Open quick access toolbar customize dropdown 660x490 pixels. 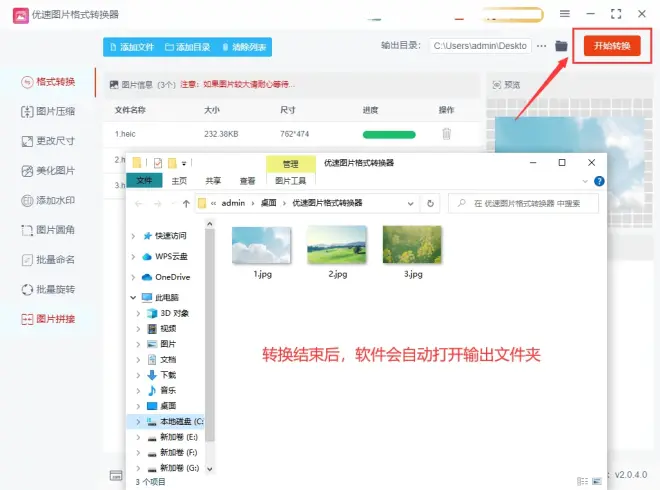coord(184,163)
